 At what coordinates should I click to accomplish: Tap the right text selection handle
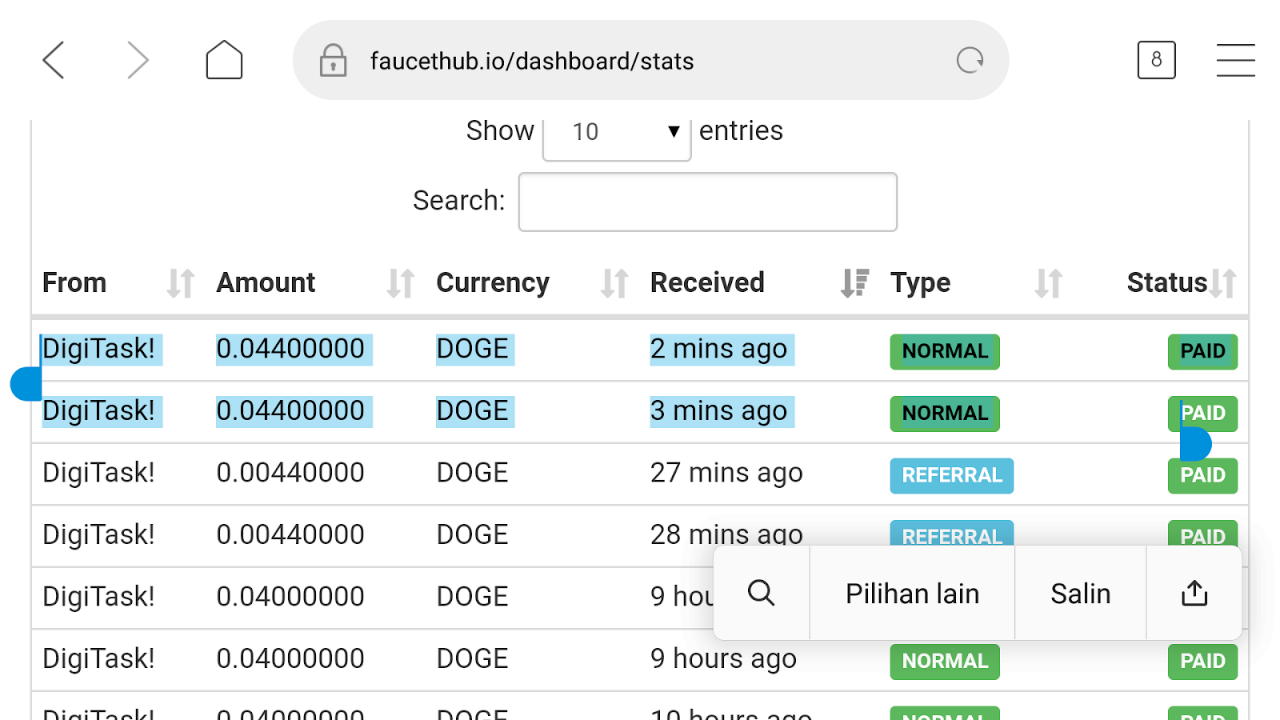1195,444
